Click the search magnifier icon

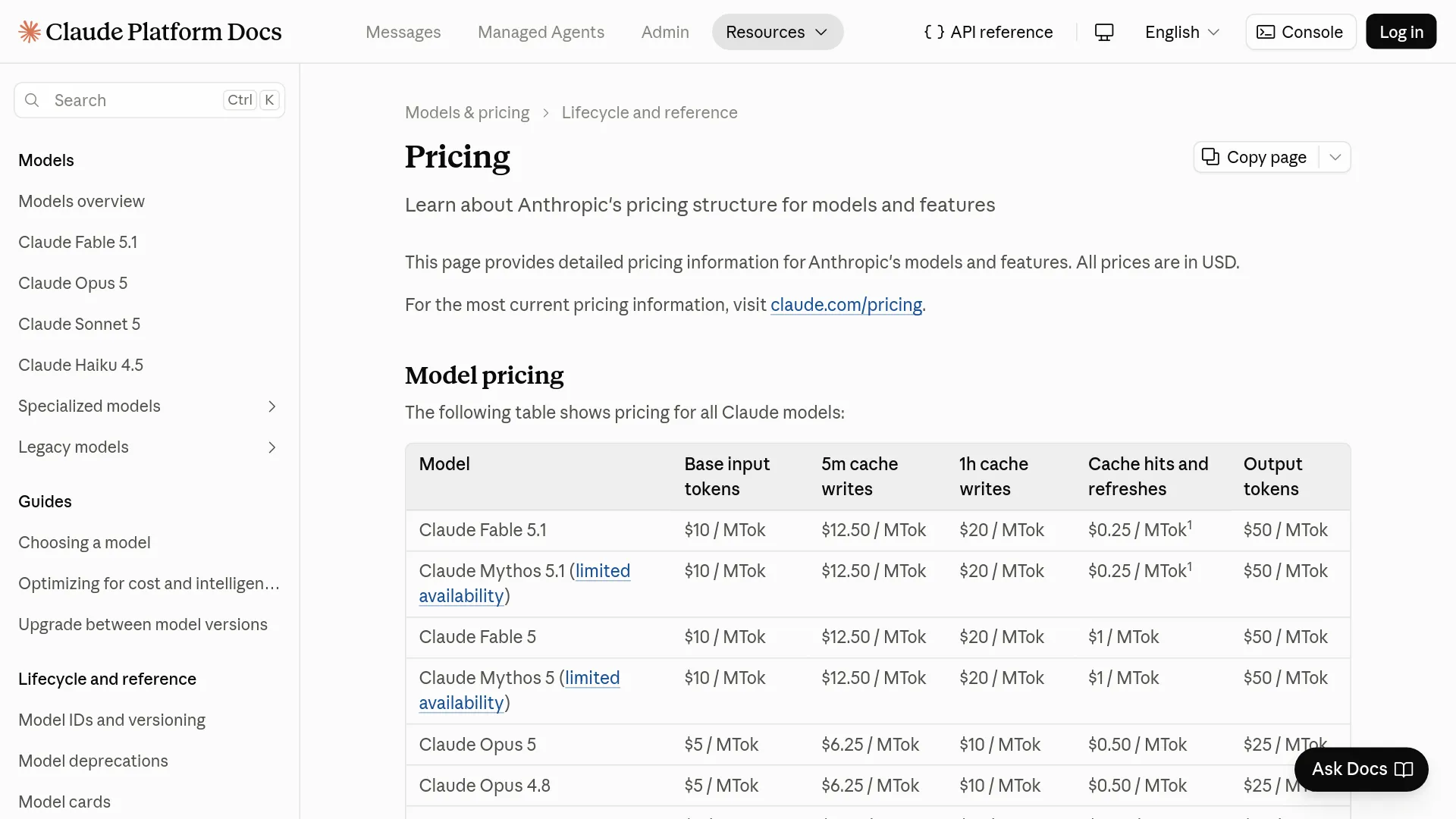point(32,100)
